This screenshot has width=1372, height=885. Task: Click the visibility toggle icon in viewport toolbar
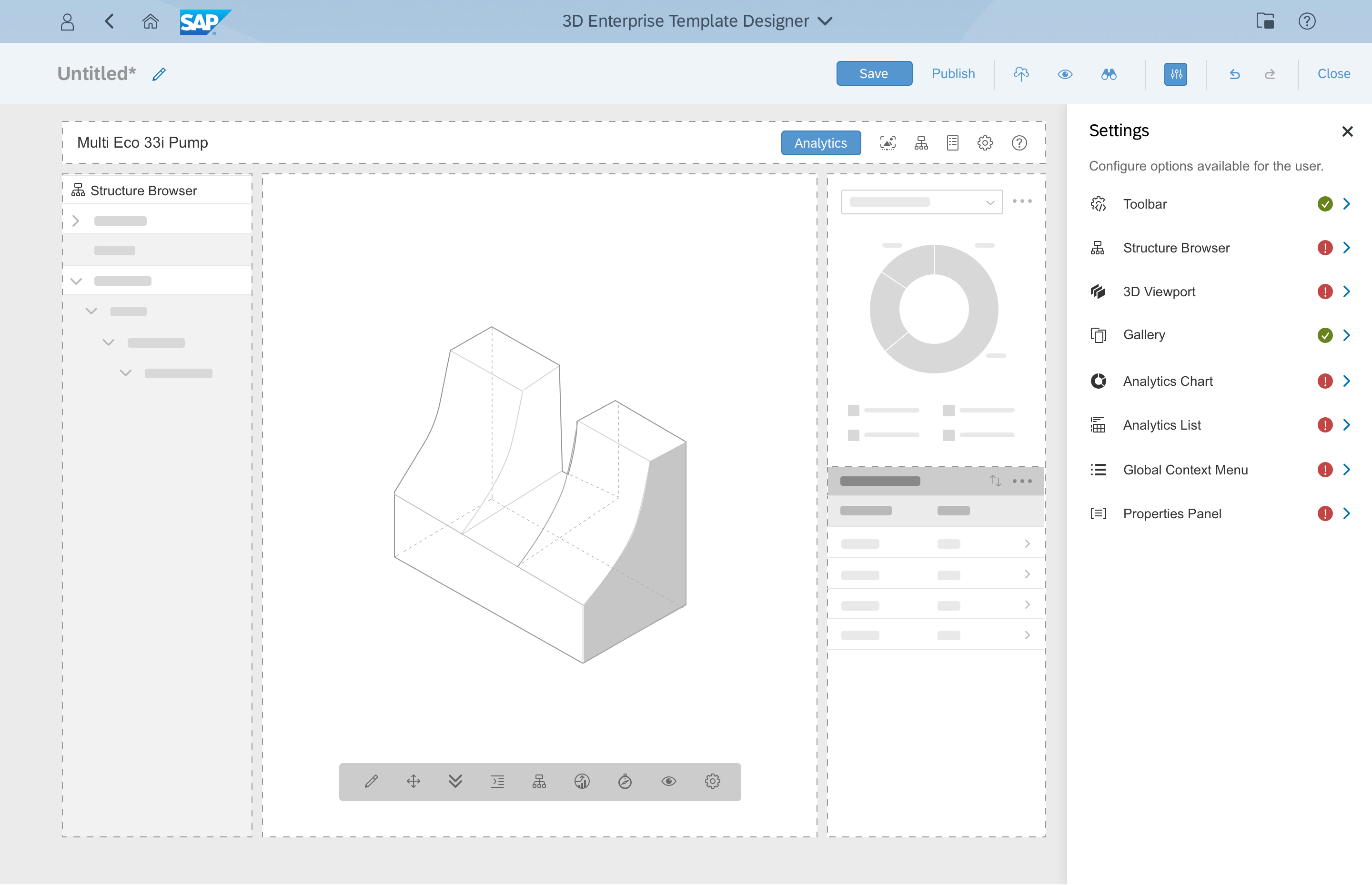click(x=667, y=781)
